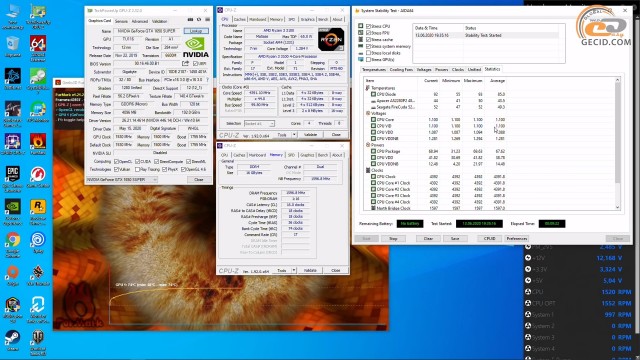Click the GPU-Z refresh icon
Image resolution: width=640 pixels, height=360 pixels.
pos(199,20)
